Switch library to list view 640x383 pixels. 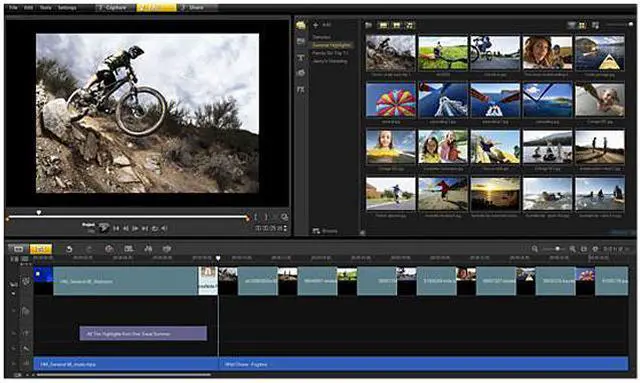571,25
